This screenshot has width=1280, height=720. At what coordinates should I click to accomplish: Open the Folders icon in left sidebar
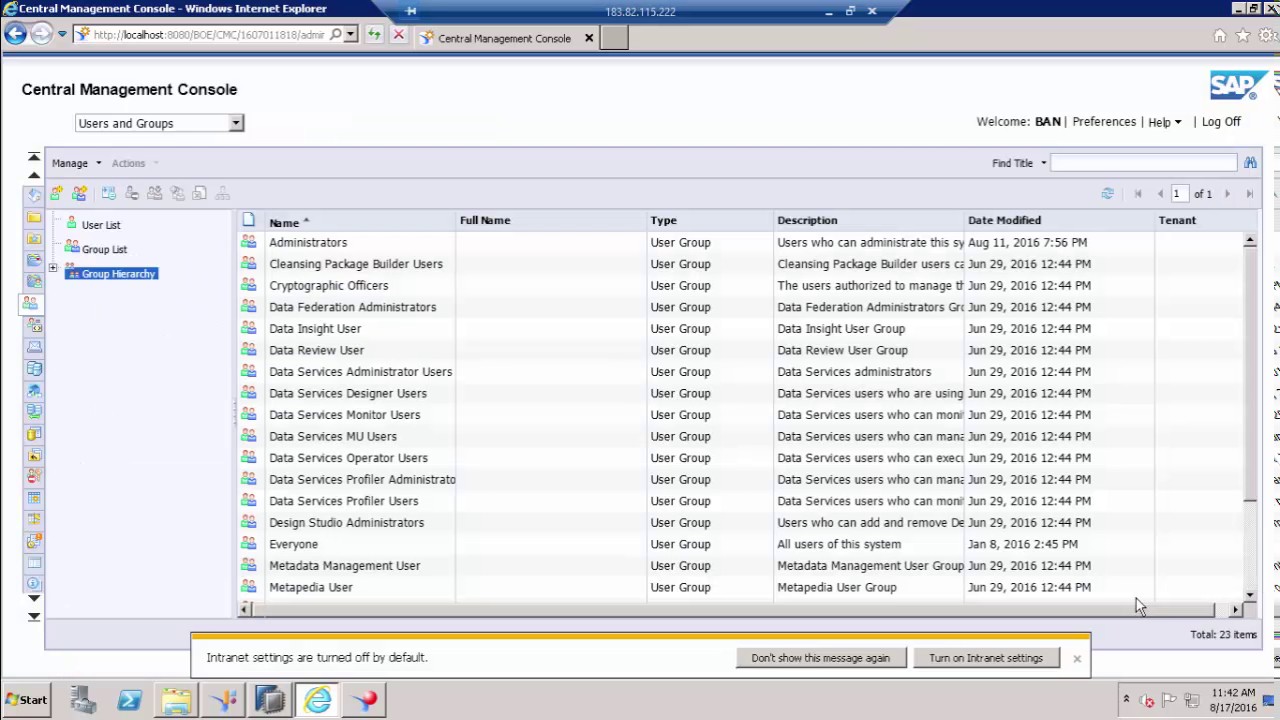tap(34, 217)
